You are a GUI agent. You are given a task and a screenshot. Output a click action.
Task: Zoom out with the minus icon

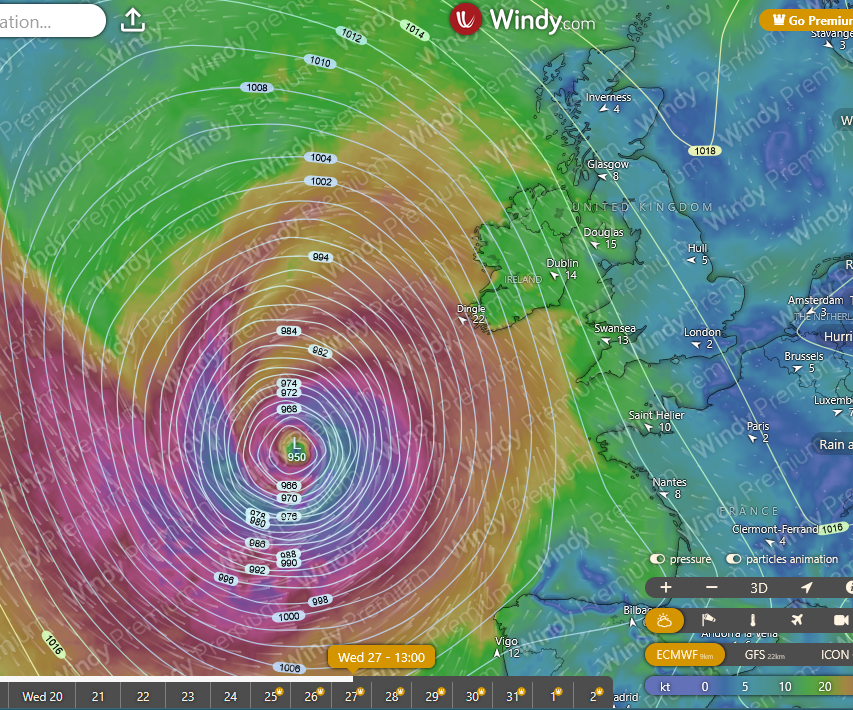[712, 588]
